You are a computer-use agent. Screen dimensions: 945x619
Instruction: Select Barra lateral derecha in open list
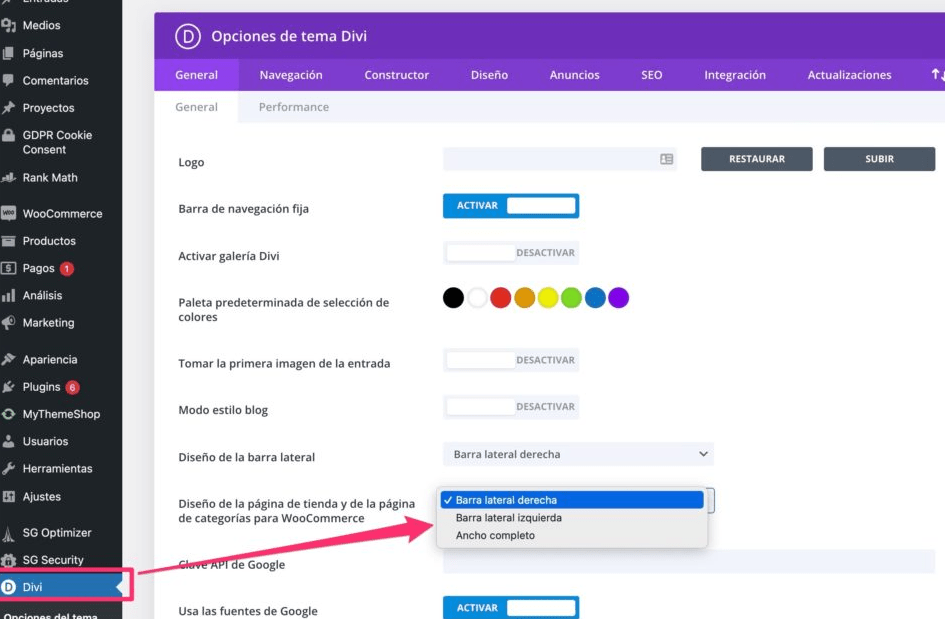572,500
